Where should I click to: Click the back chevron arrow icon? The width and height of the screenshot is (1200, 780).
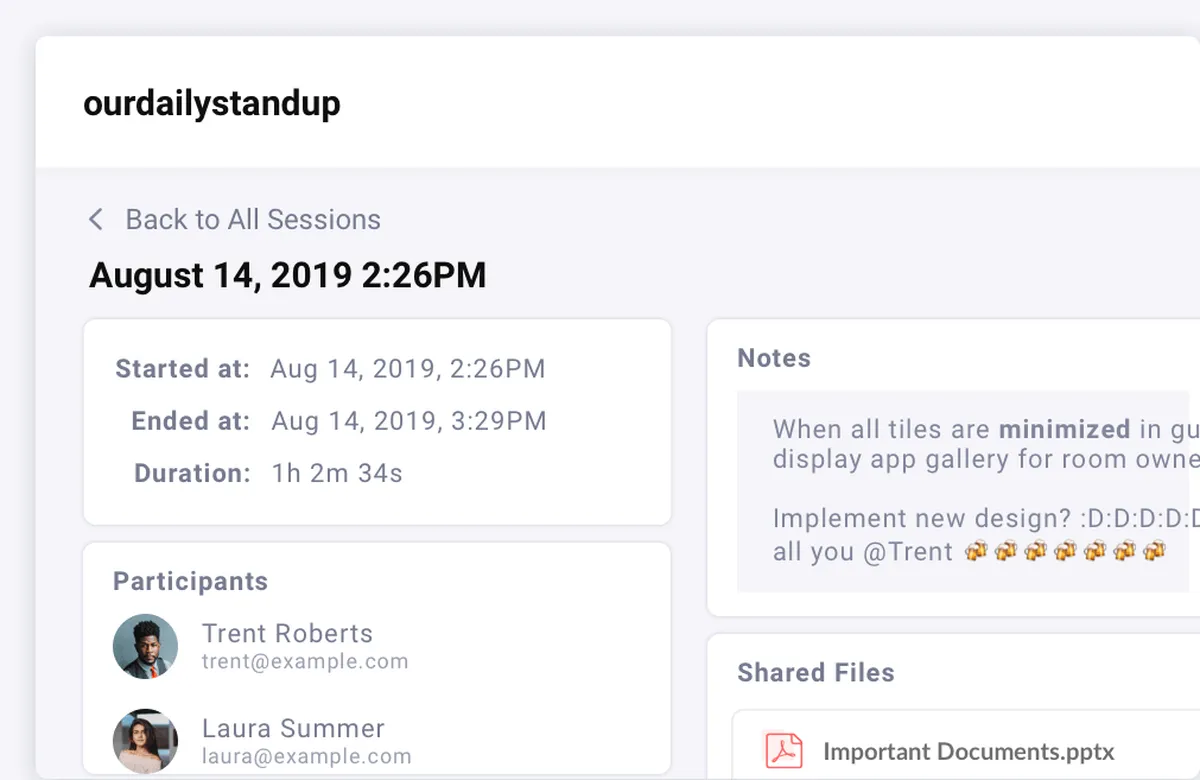tap(96, 220)
